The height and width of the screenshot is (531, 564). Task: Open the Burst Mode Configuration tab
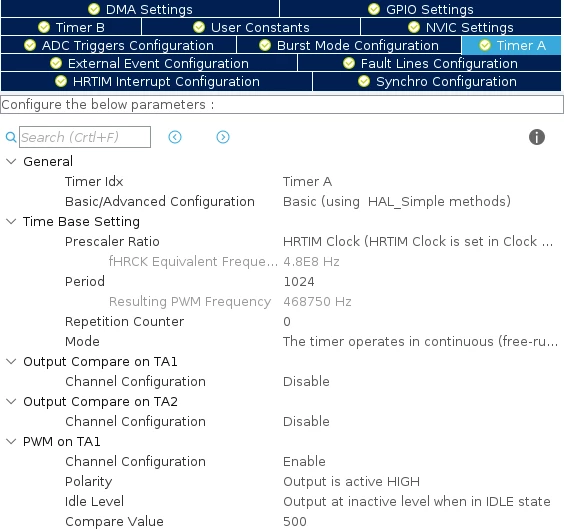click(x=349, y=45)
